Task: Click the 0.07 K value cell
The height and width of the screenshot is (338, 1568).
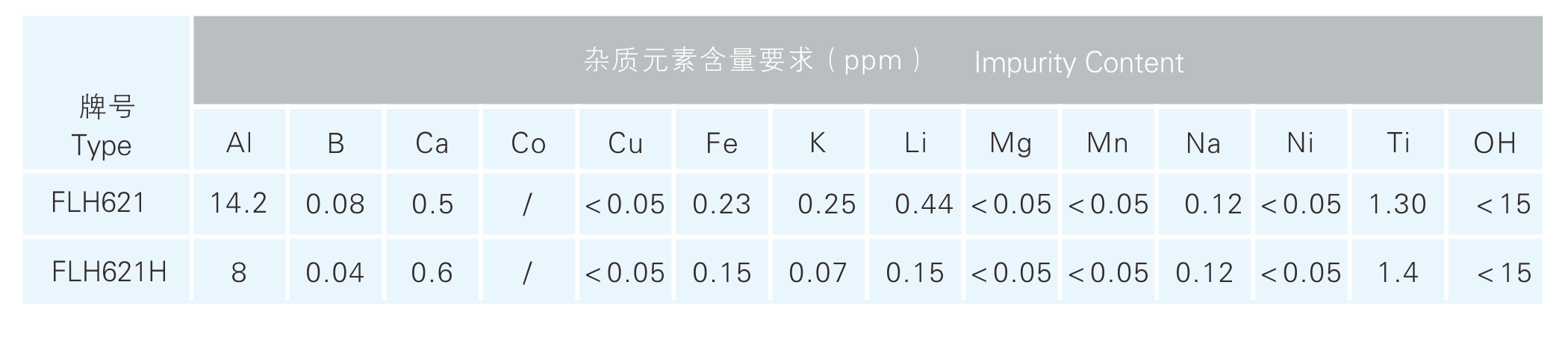Action: tap(818, 273)
